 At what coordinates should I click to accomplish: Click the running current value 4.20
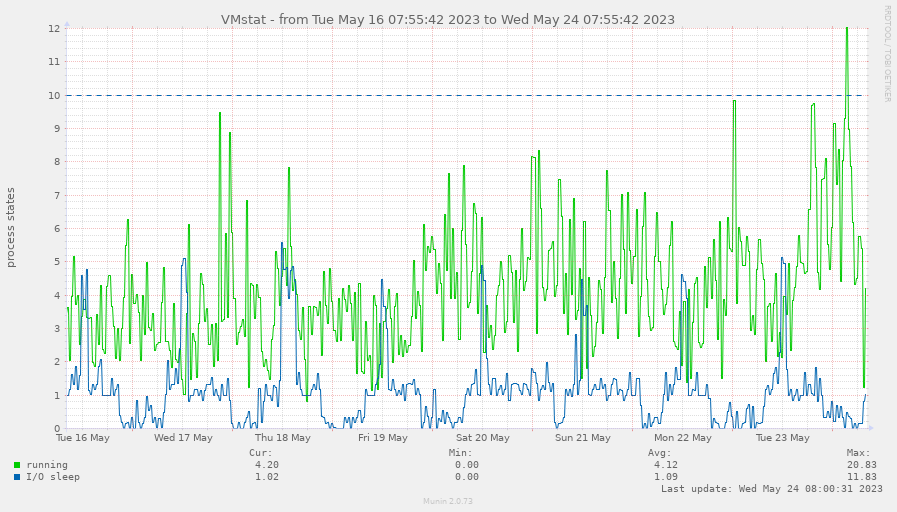click(x=267, y=465)
